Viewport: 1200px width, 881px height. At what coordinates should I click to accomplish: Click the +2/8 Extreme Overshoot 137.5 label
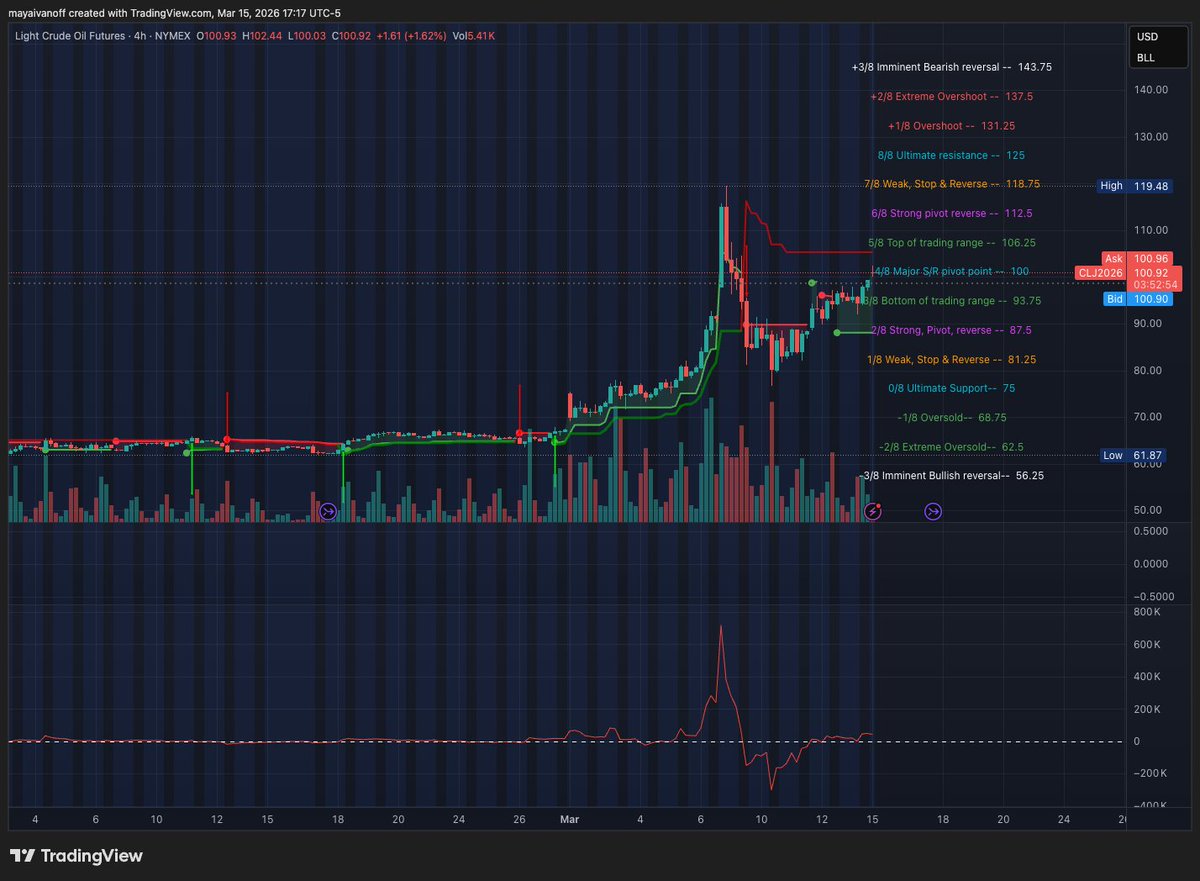point(952,97)
